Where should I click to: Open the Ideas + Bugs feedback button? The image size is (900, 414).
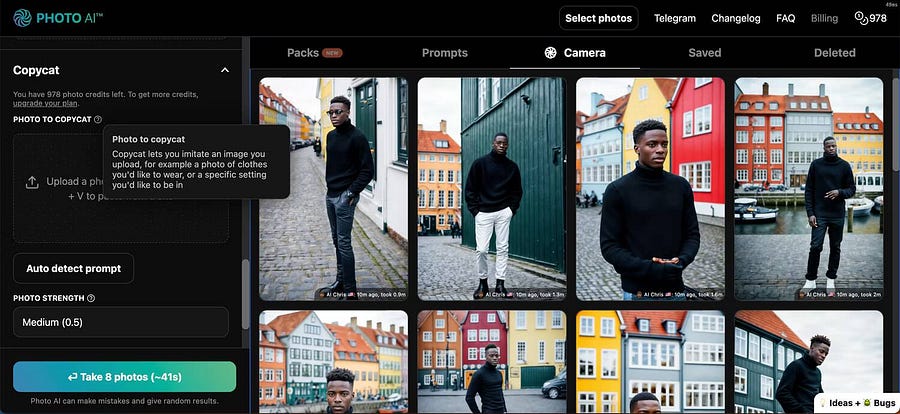coord(857,403)
